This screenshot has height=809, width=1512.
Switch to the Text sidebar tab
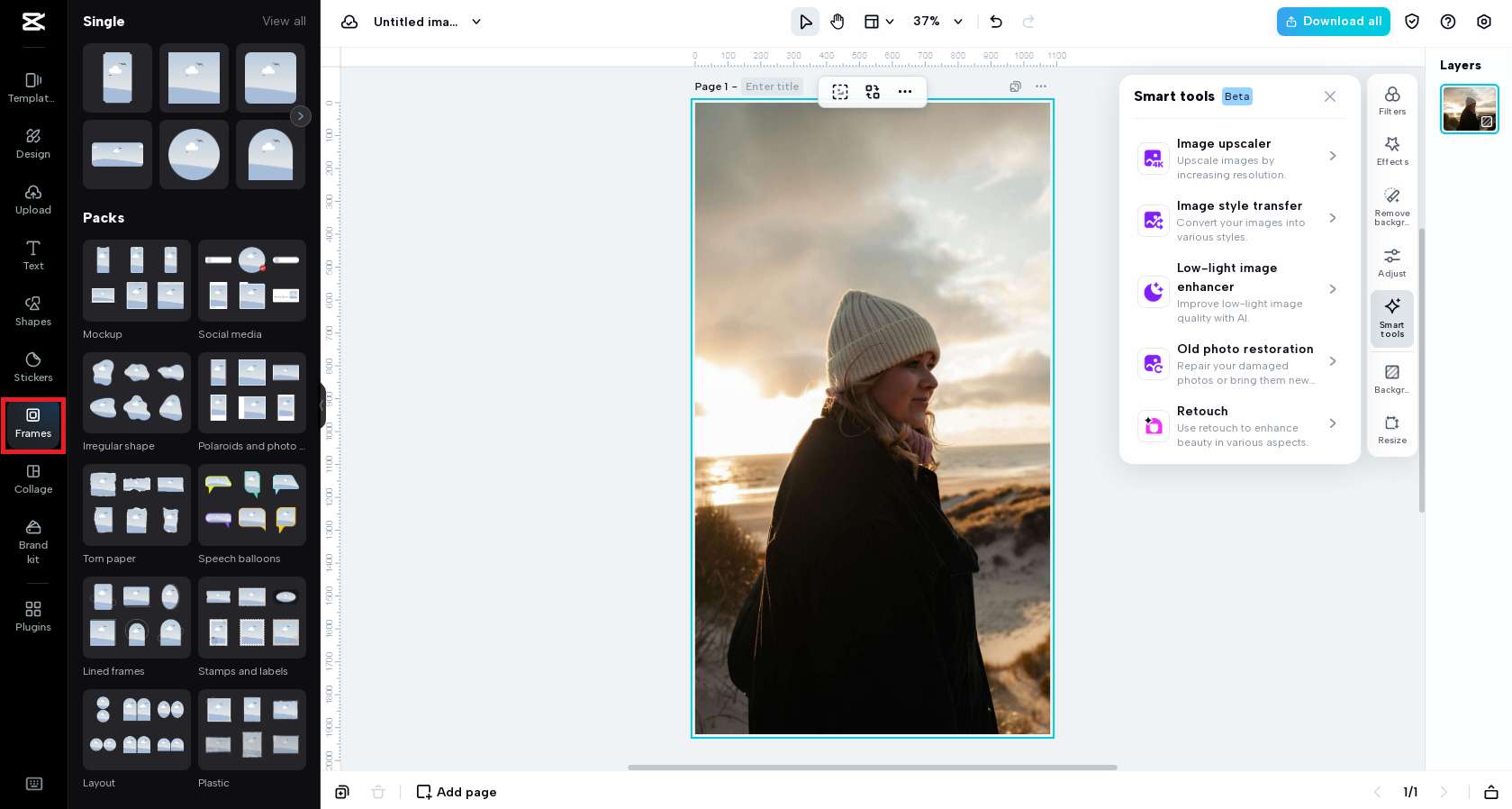33,255
